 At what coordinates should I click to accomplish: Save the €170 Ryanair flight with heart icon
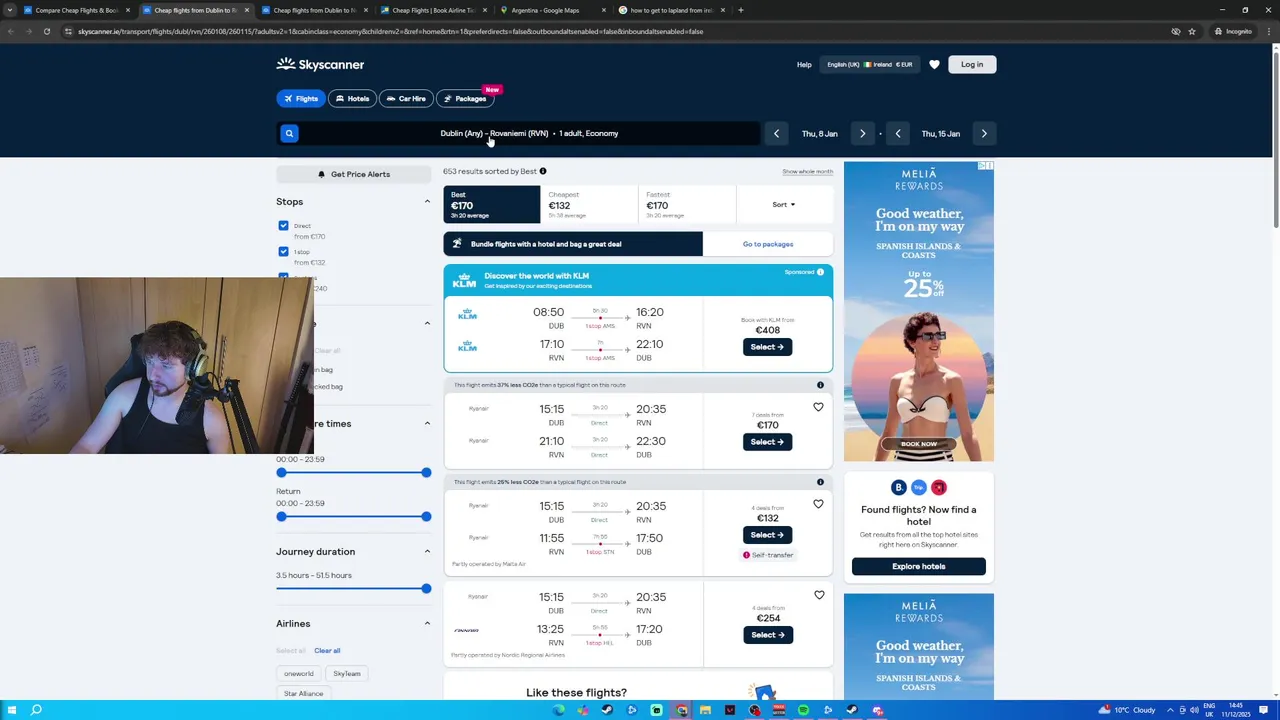click(818, 407)
